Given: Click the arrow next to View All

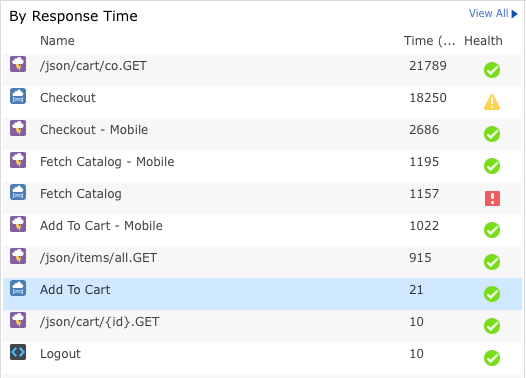Looking at the screenshot, I should (x=515, y=14).
